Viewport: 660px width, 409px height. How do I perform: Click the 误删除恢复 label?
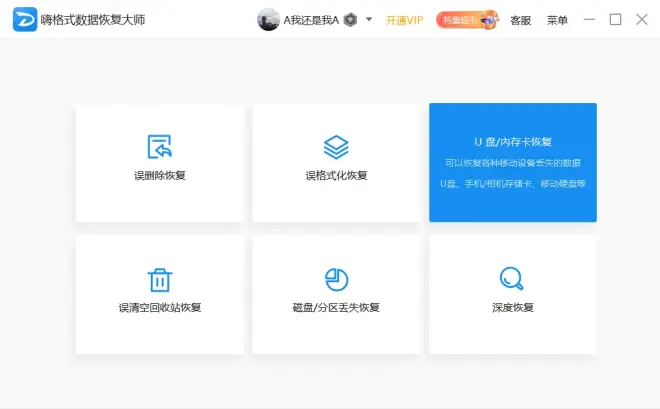(x=160, y=175)
